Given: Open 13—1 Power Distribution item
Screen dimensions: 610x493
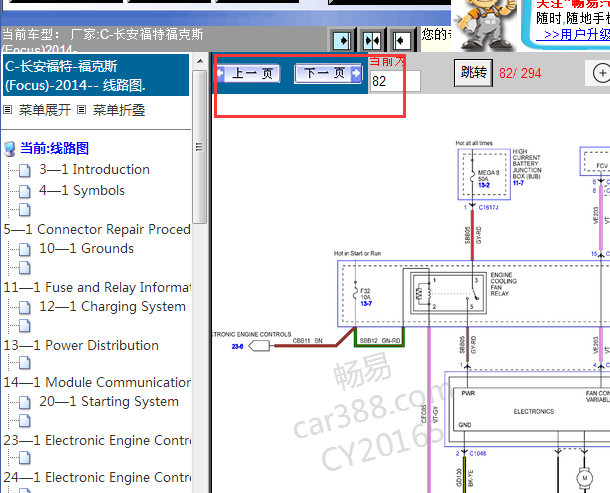Looking at the screenshot, I should pyautogui.click(x=81, y=345).
